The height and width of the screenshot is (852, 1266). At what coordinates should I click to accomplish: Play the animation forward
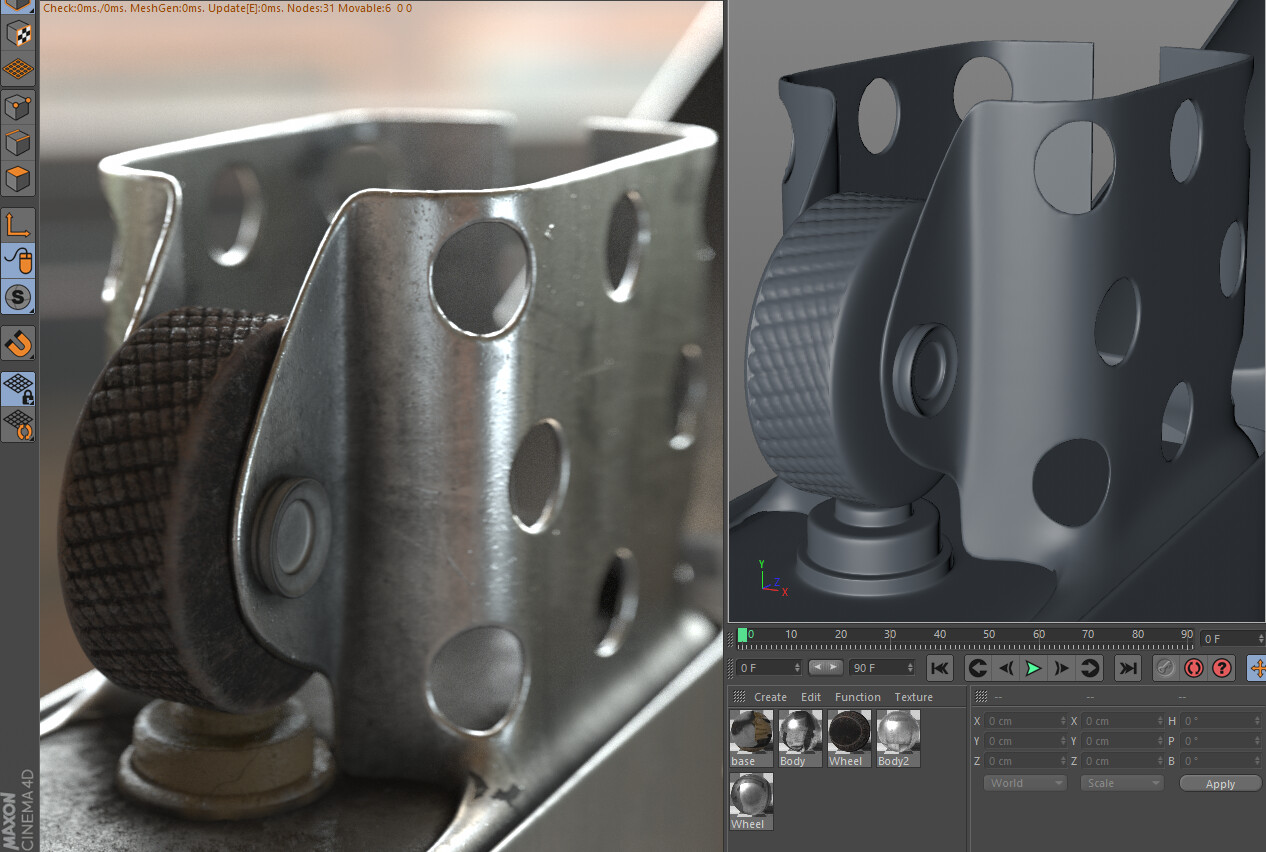click(1034, 668)
